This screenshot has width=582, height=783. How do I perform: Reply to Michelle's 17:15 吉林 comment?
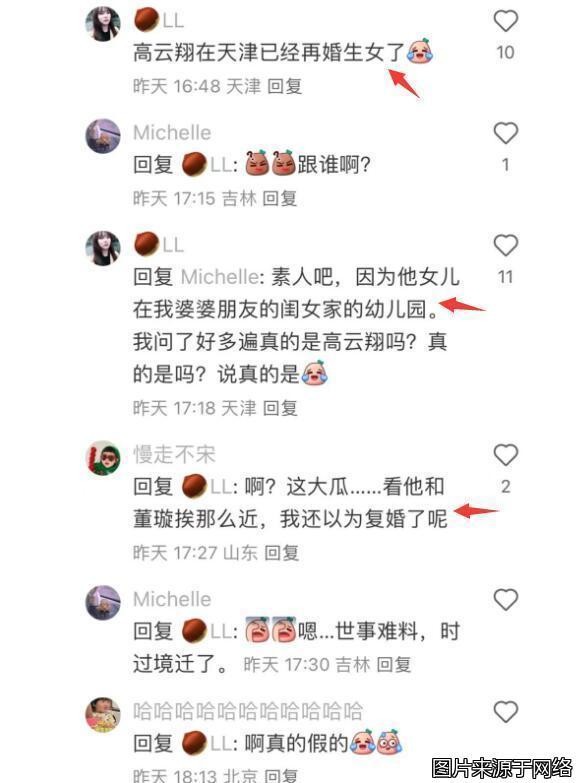tap(280, 198)
